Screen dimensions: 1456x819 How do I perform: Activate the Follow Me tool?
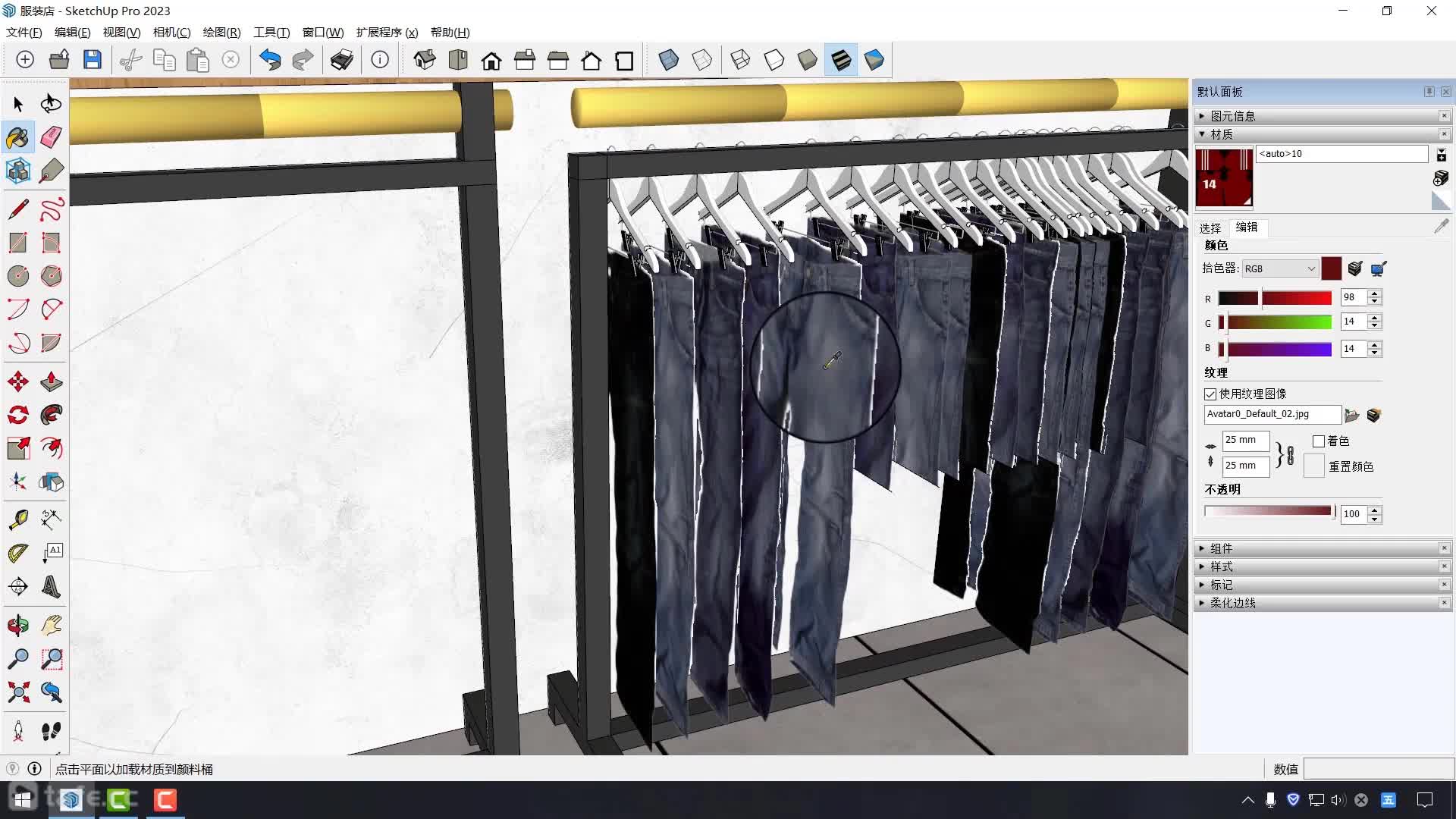tap(51, 415)
